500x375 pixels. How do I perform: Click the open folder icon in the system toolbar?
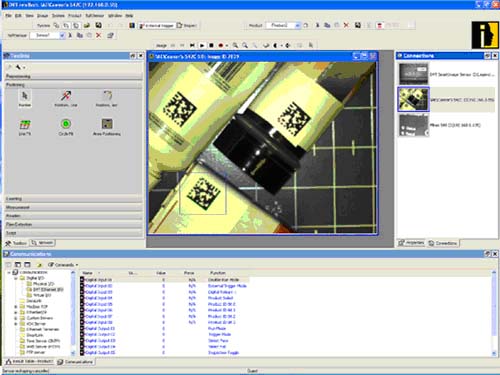[x=87, y=25]
